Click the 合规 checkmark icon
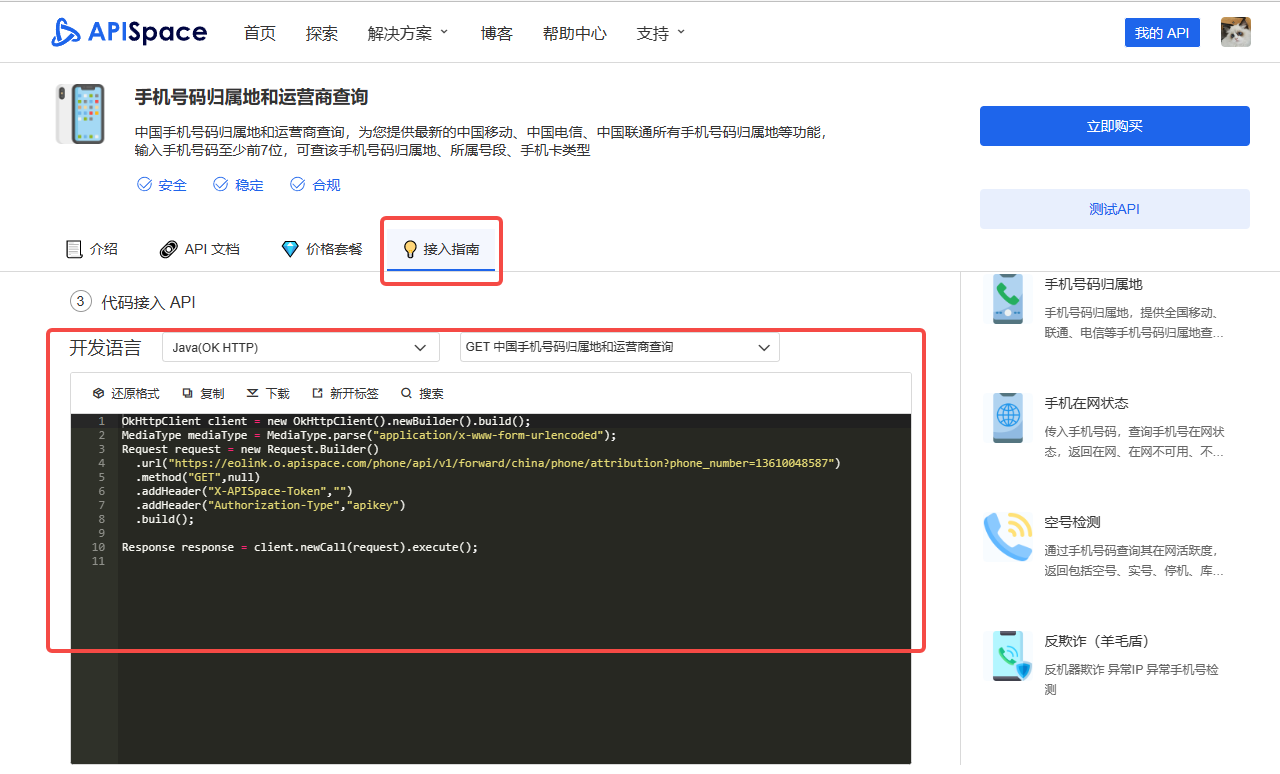Screen dimensions: 1280x774 tap(297, 185)
